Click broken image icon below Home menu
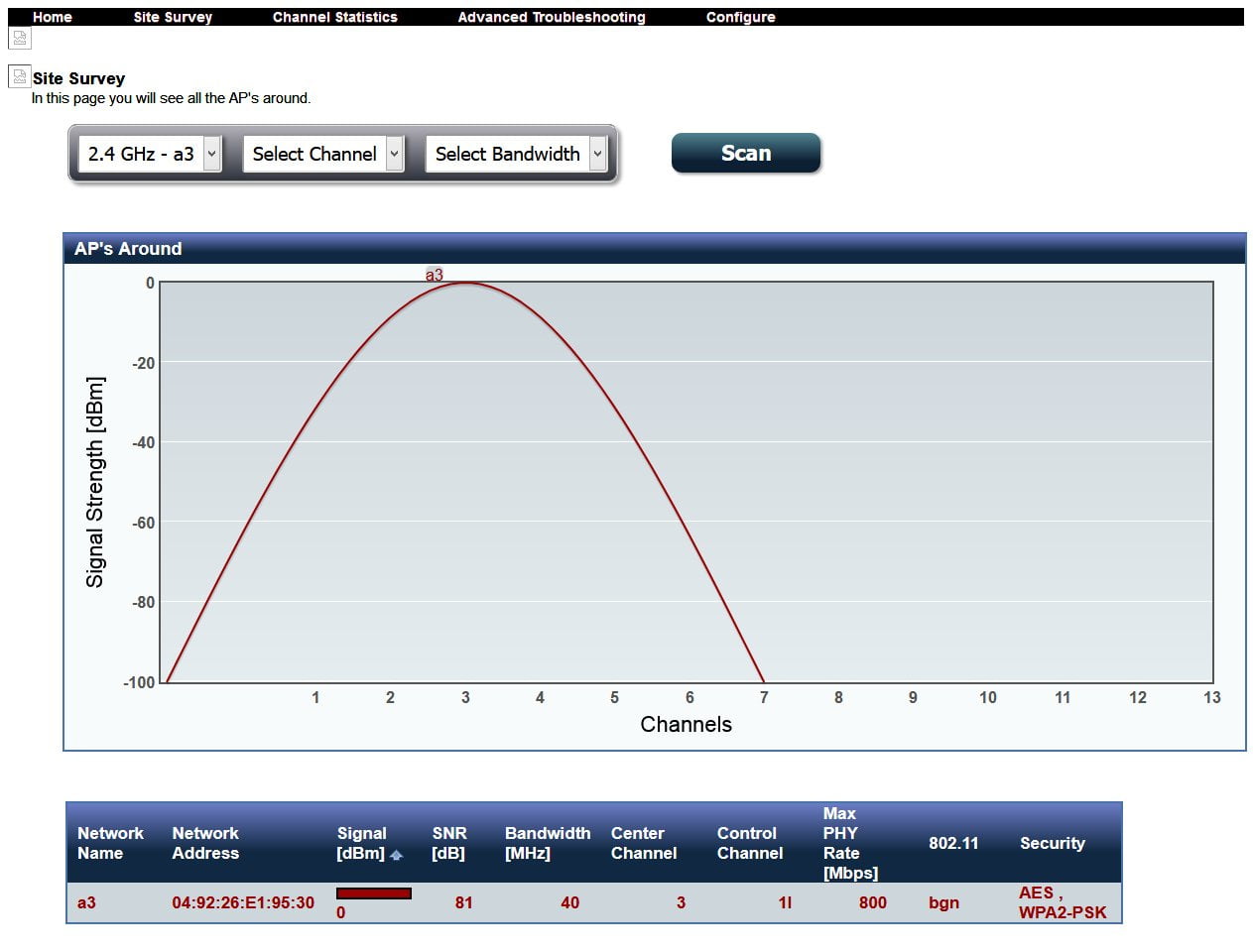Image resolution: width=1253 pixels, height=952 pixels. [x=20, y=38]
